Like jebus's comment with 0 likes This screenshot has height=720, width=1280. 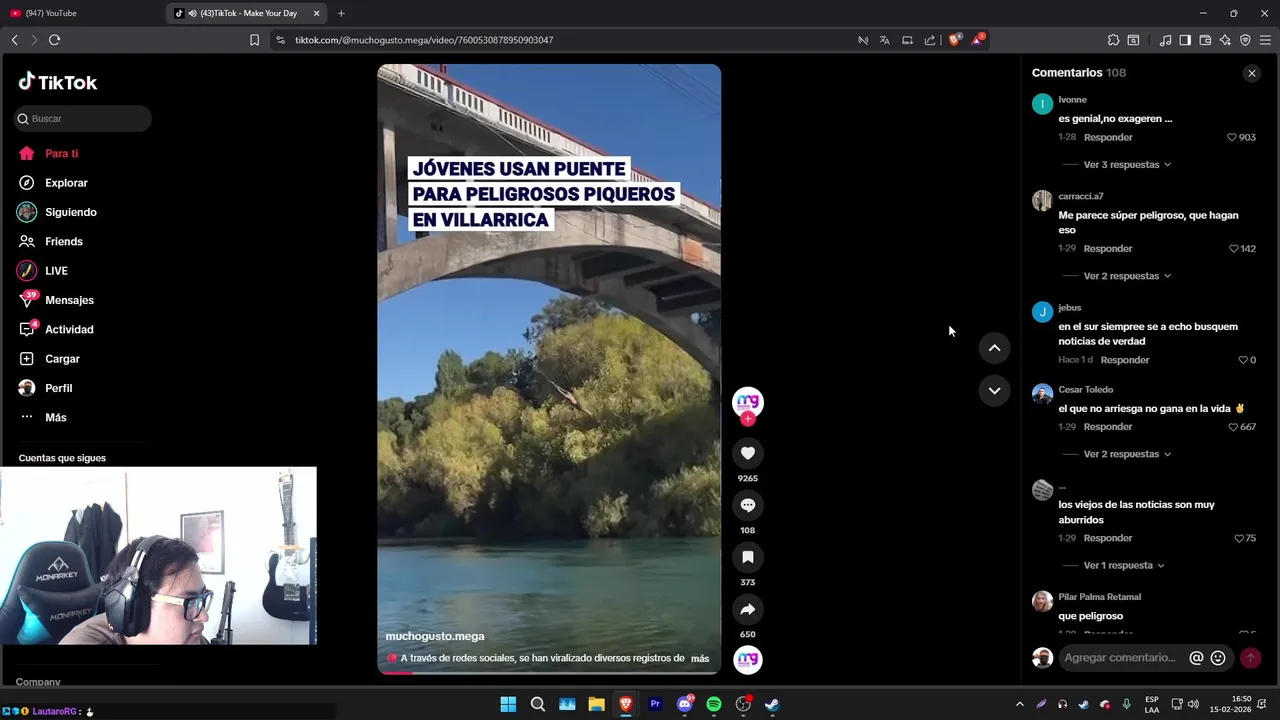[1243, 360]
